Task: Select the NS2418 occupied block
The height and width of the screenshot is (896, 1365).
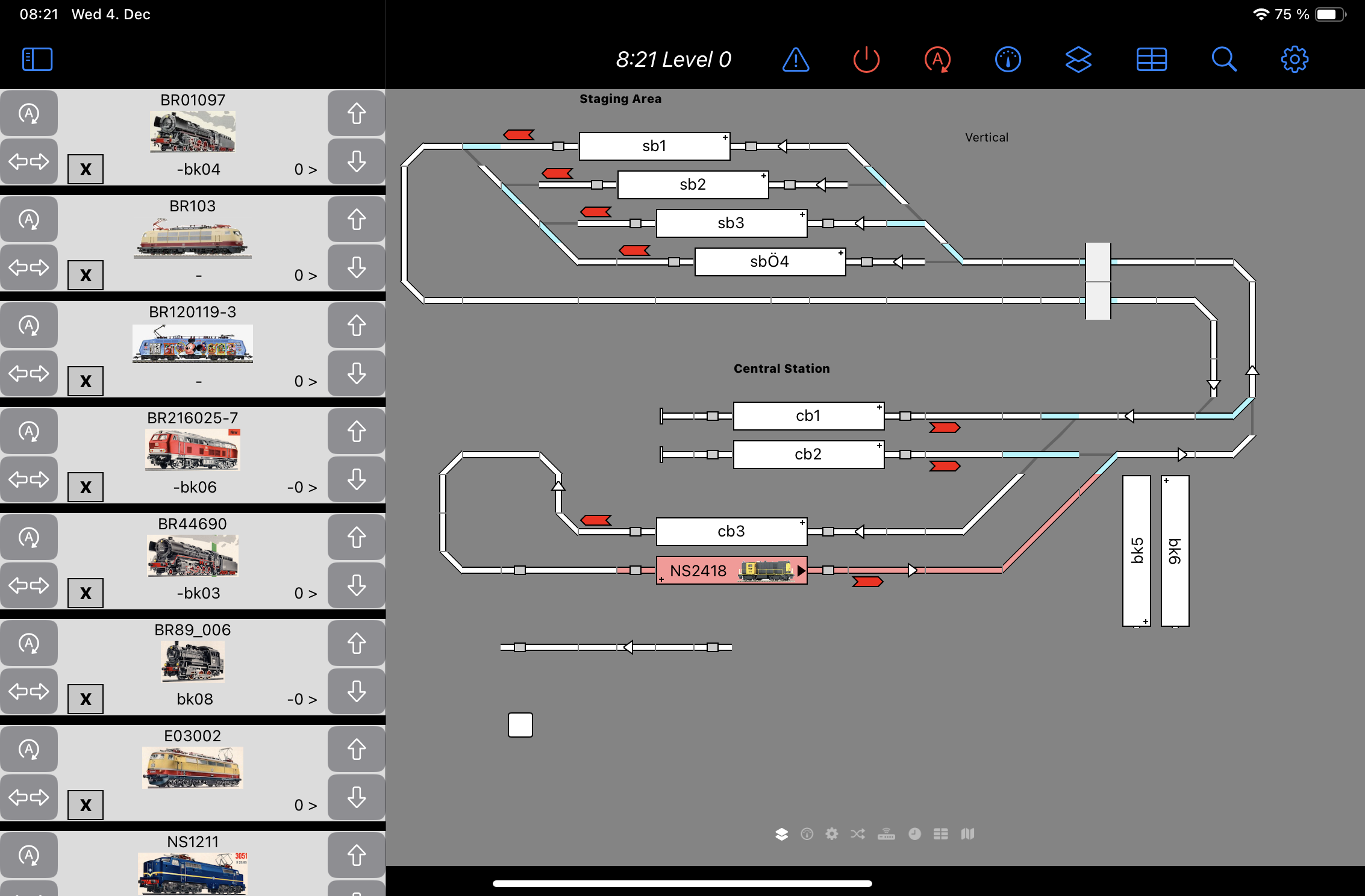Action: coord(731,570)
